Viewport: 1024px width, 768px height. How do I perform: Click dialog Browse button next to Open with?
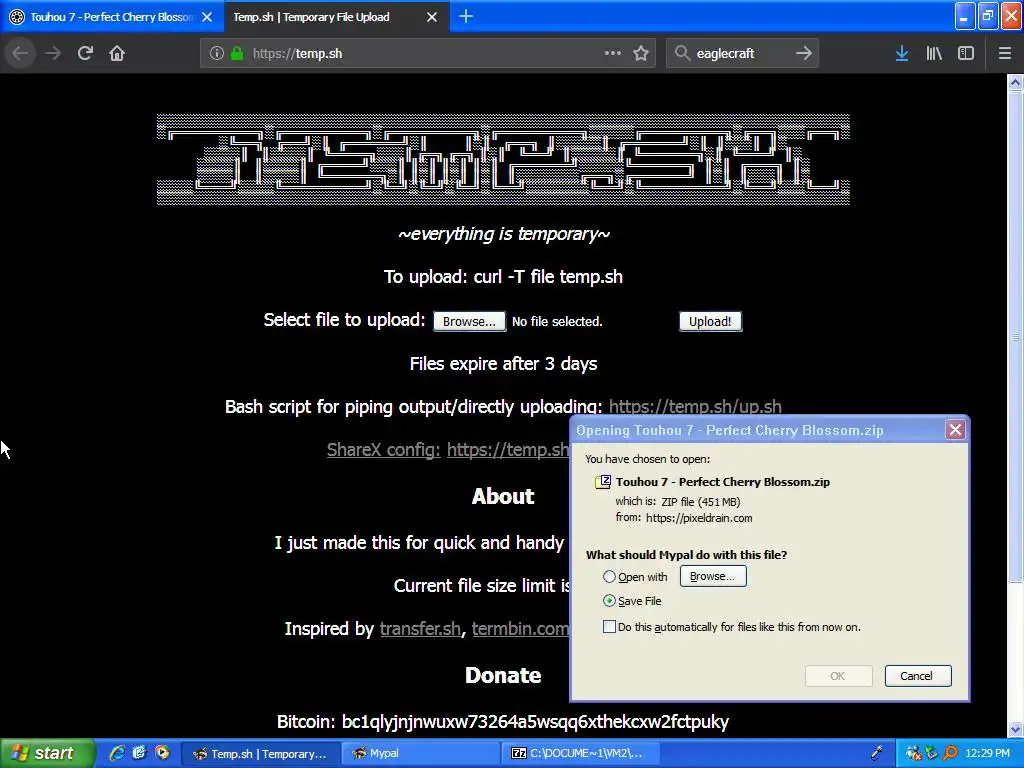coord(713,576)
